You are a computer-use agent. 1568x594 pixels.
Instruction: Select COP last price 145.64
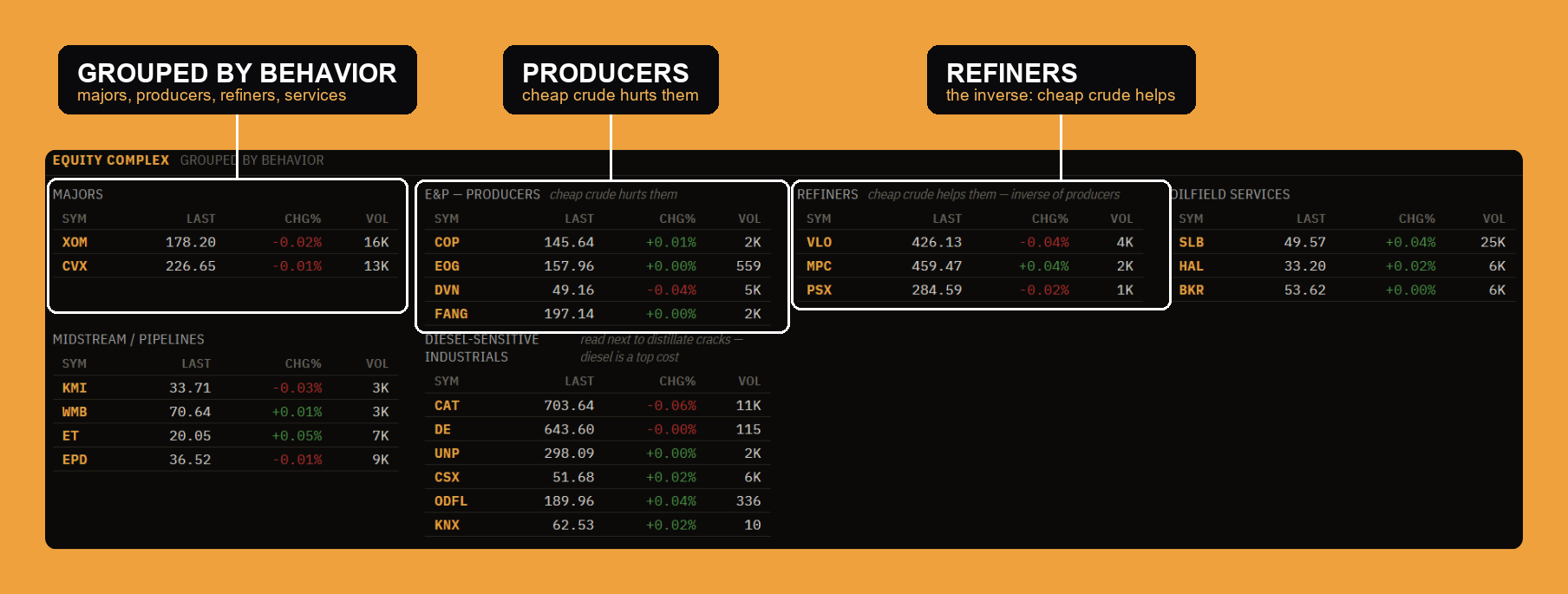tap(569, 243)
